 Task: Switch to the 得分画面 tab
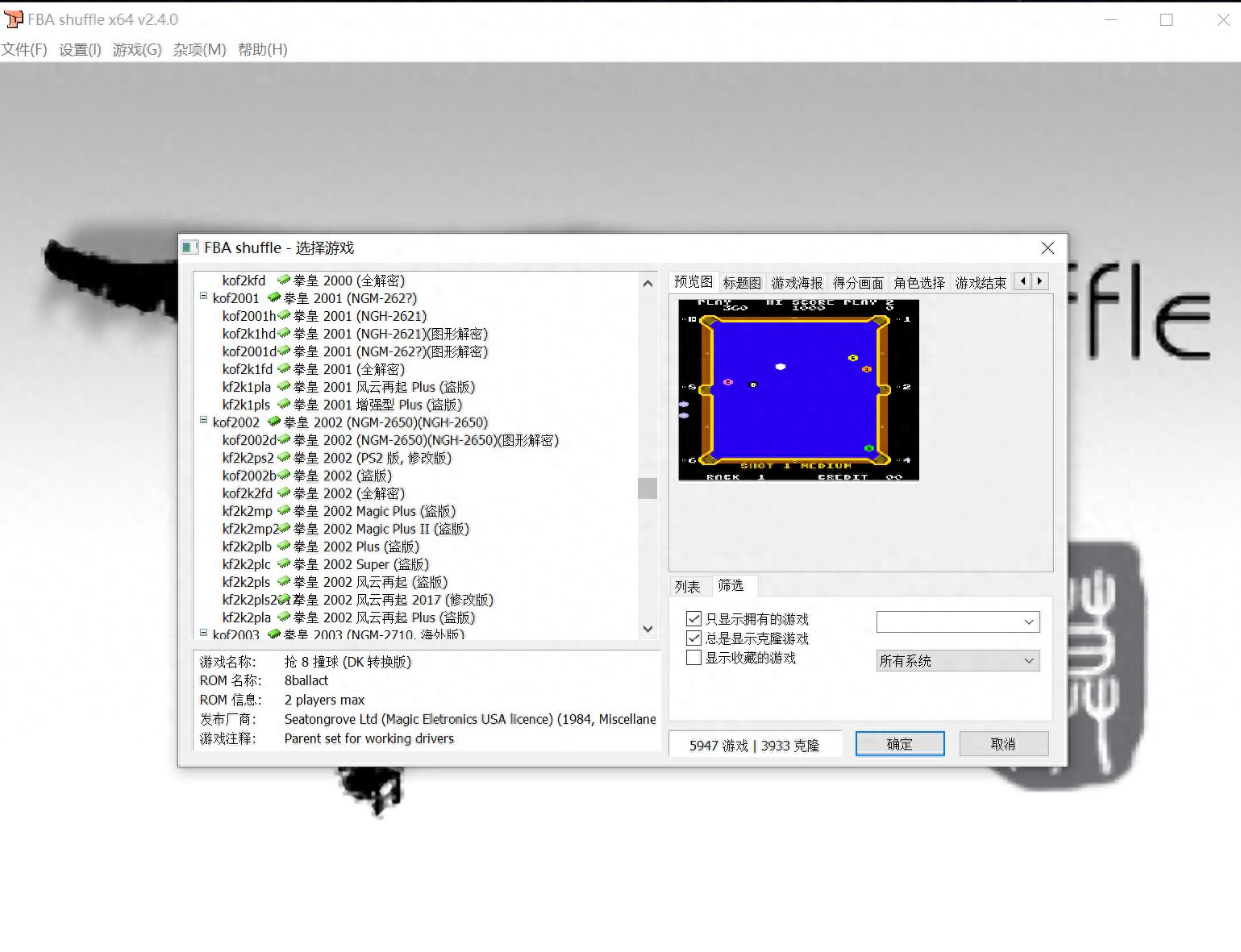coord(858,283)
